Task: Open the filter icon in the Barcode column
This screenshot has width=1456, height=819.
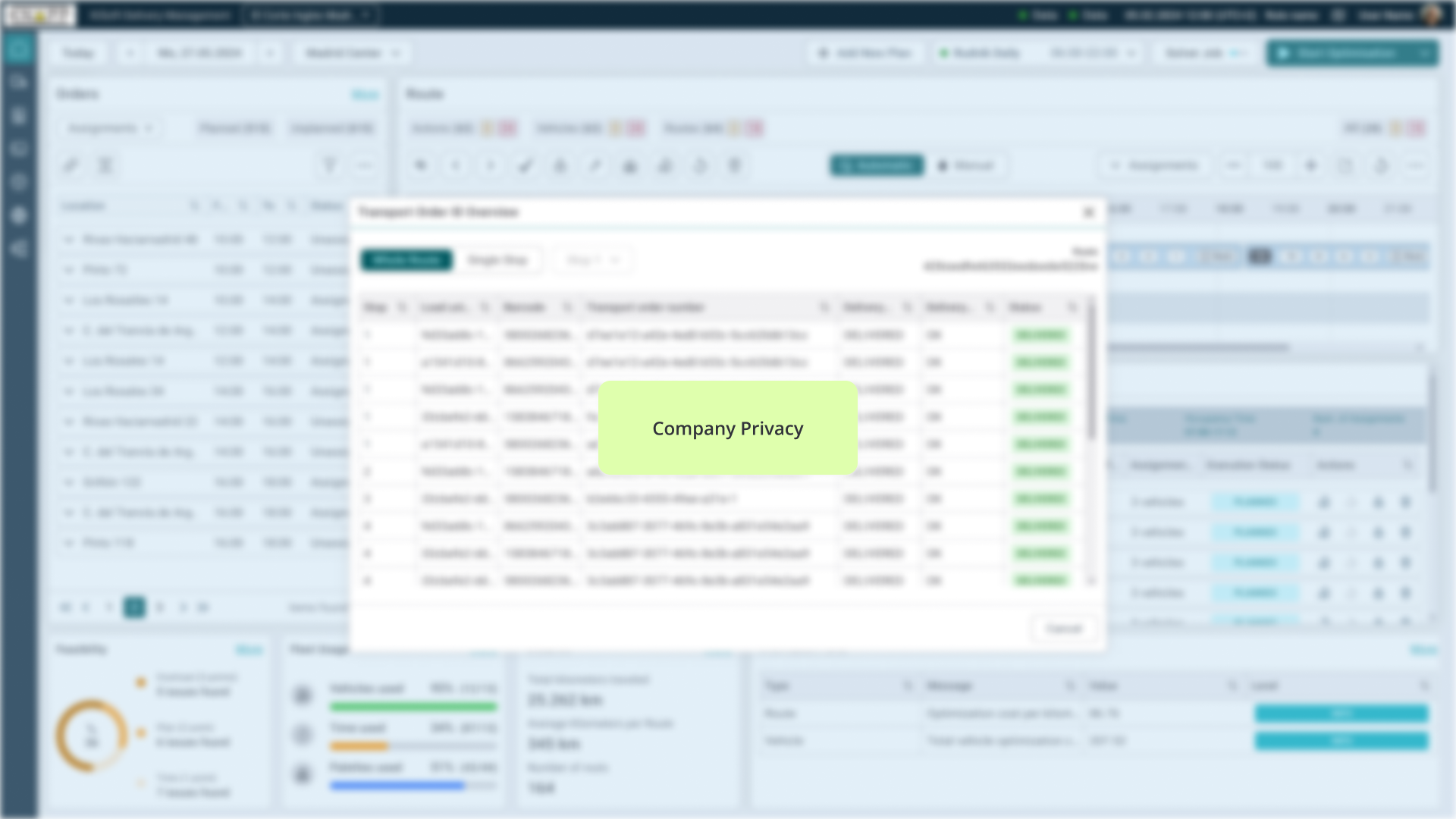Action: (x=567, y=307)
